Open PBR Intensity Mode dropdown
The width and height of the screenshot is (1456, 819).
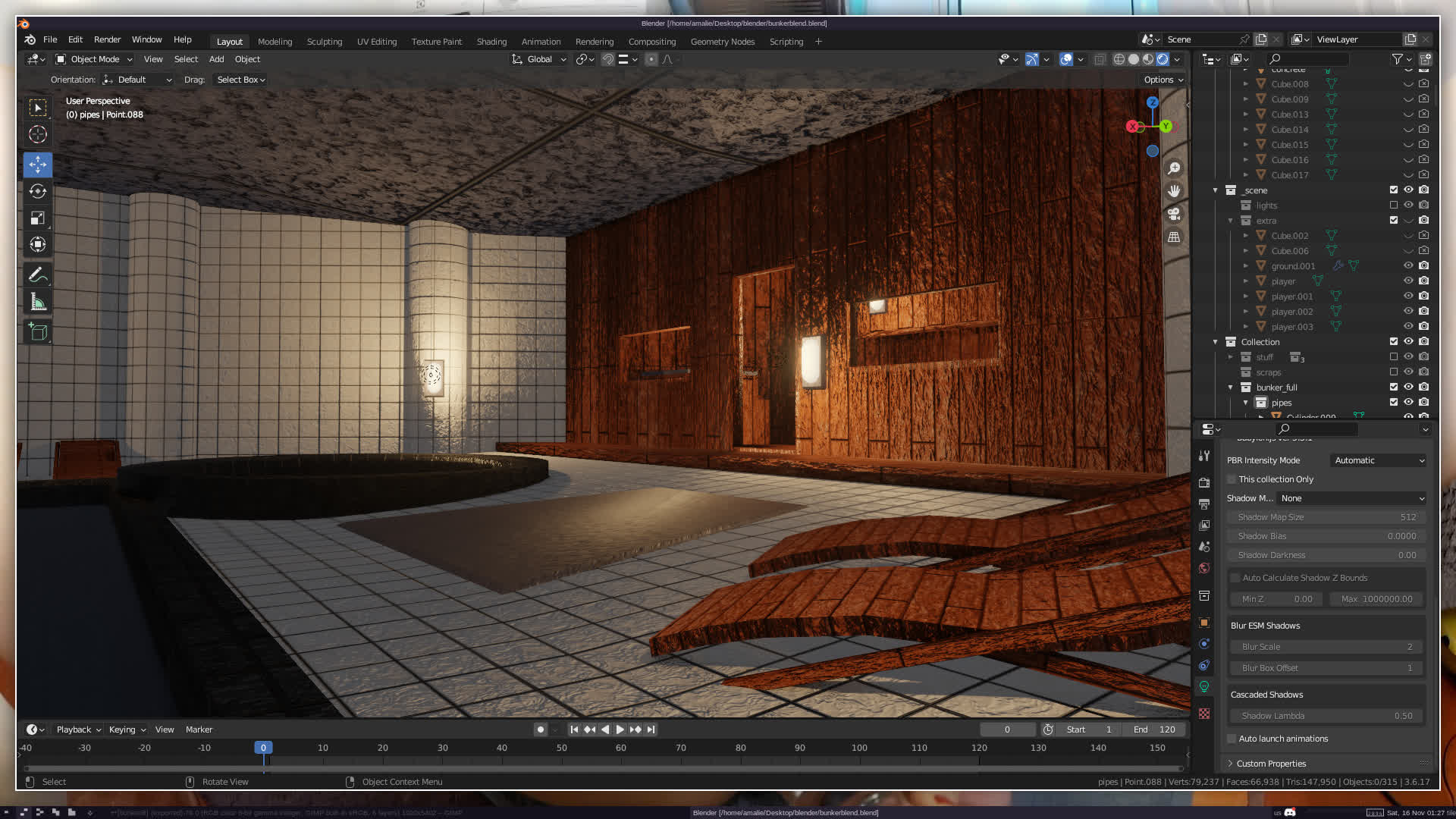(1378, 460)
